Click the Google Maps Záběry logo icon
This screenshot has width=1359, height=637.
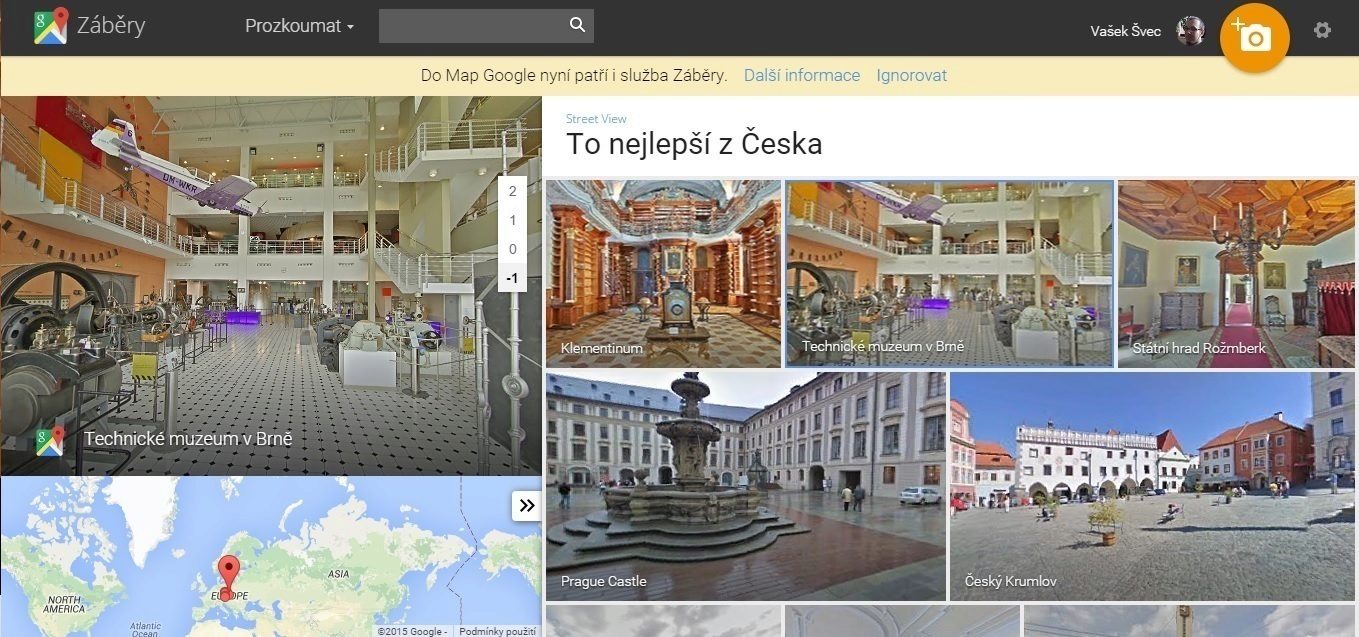pos(50,26)
